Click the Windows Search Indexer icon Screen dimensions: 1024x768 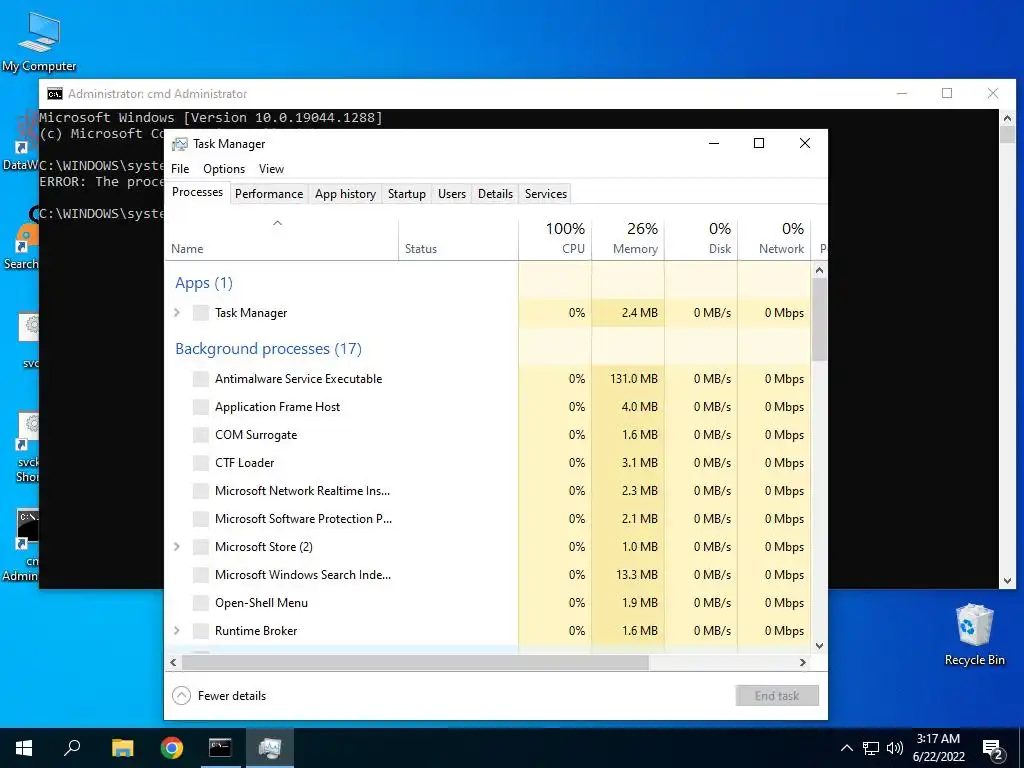point(201,575)
